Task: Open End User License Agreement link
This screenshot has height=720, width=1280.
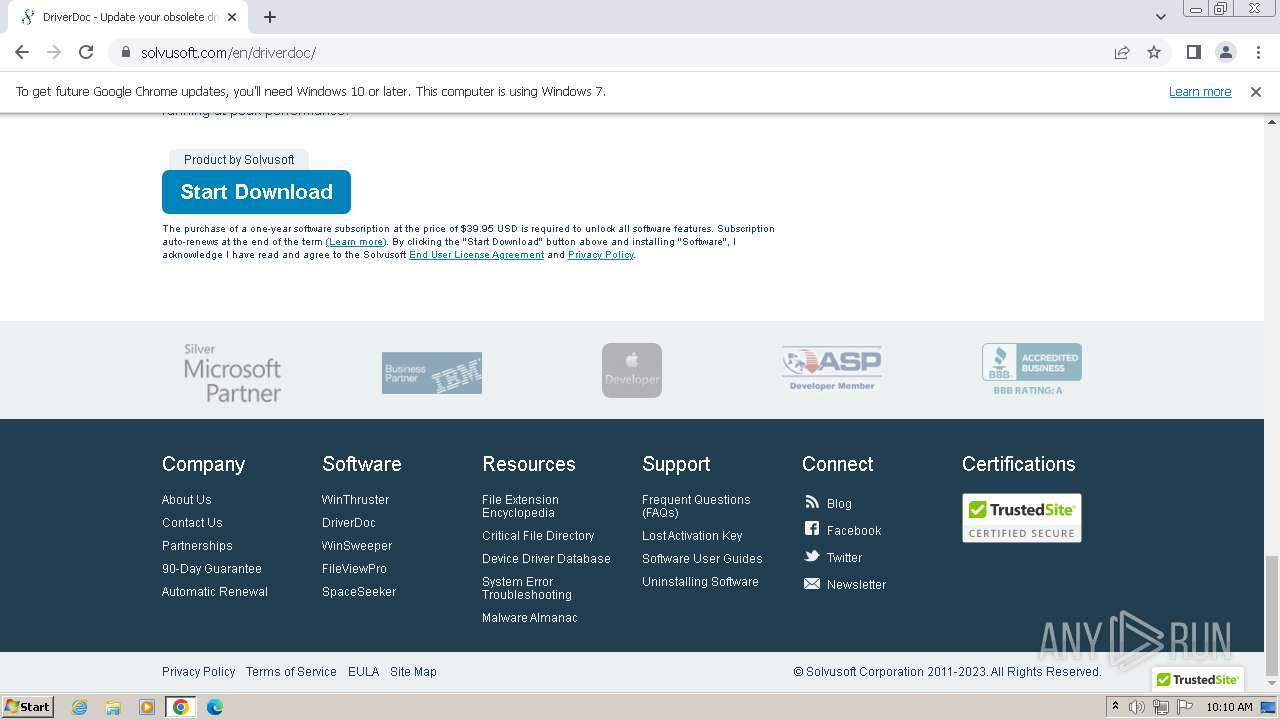Action: [476, 255]
